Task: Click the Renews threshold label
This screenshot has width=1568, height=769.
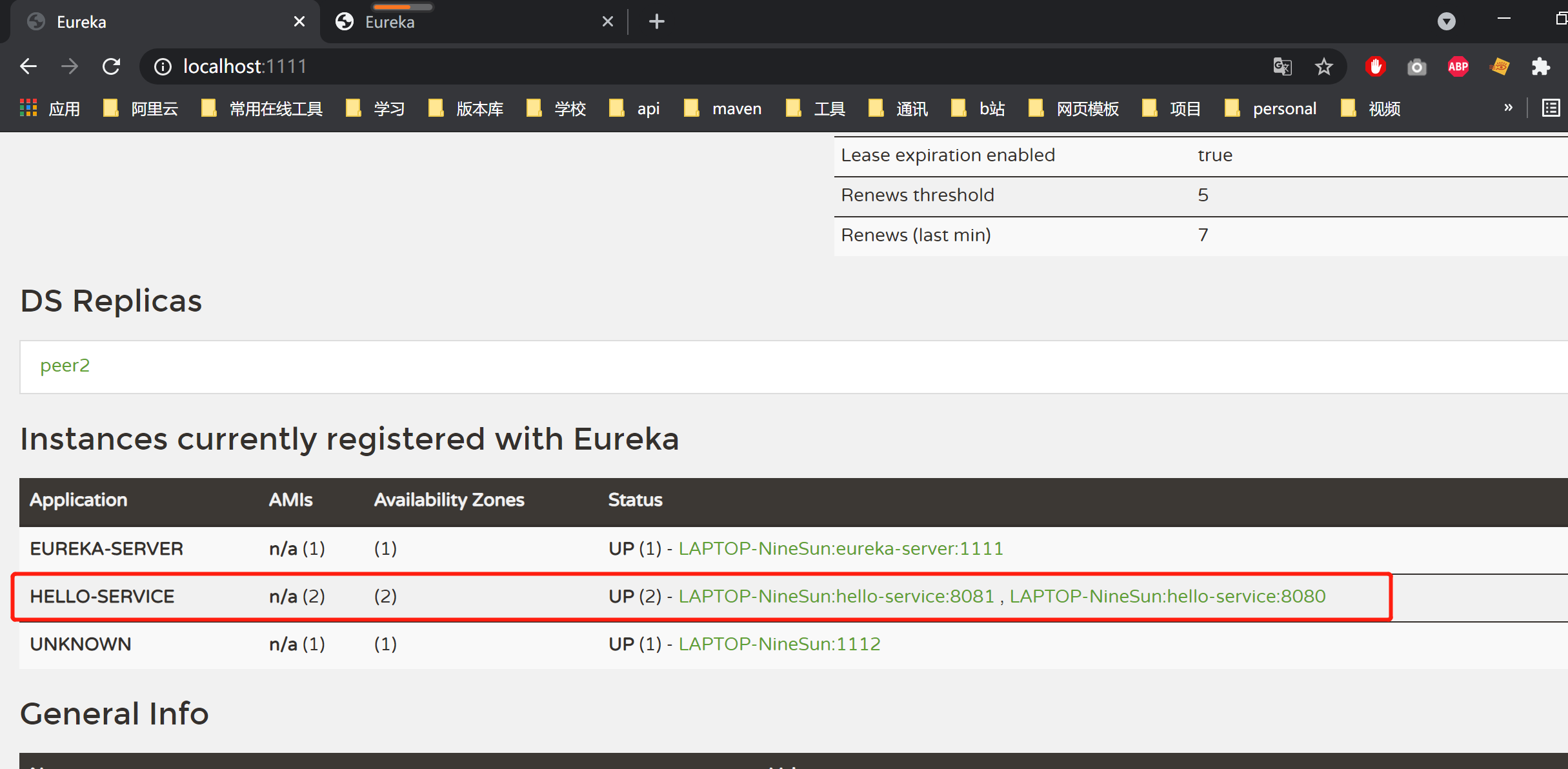Action: [x=917, y=195]
